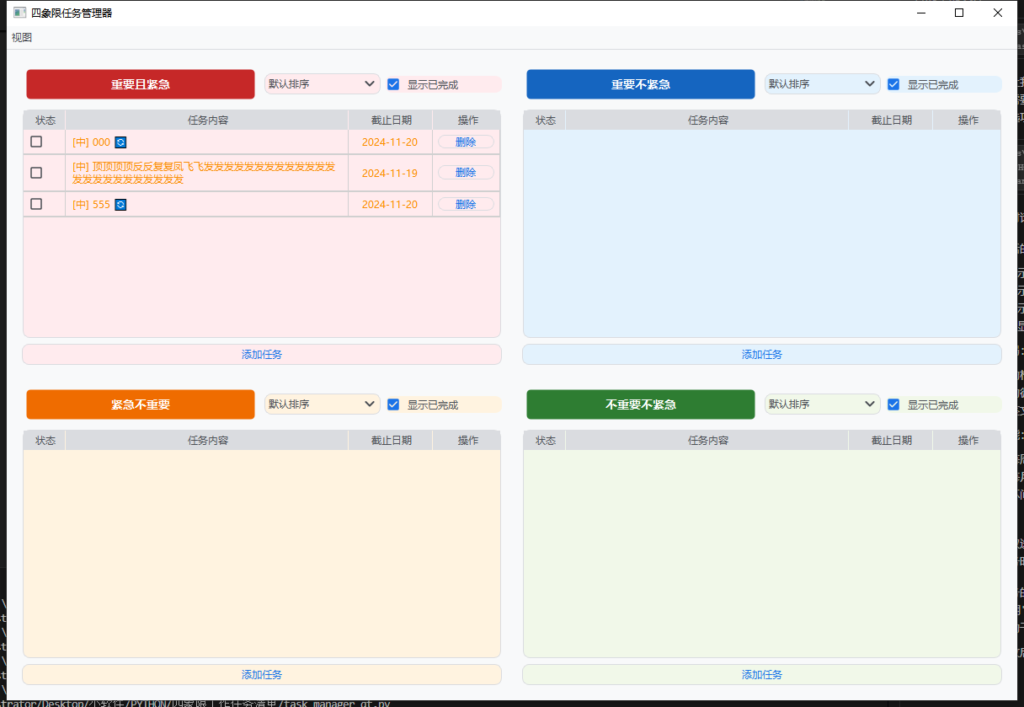1024x707 pixels.
Task: Select the task text [中] 000
Action: [91, 142]
